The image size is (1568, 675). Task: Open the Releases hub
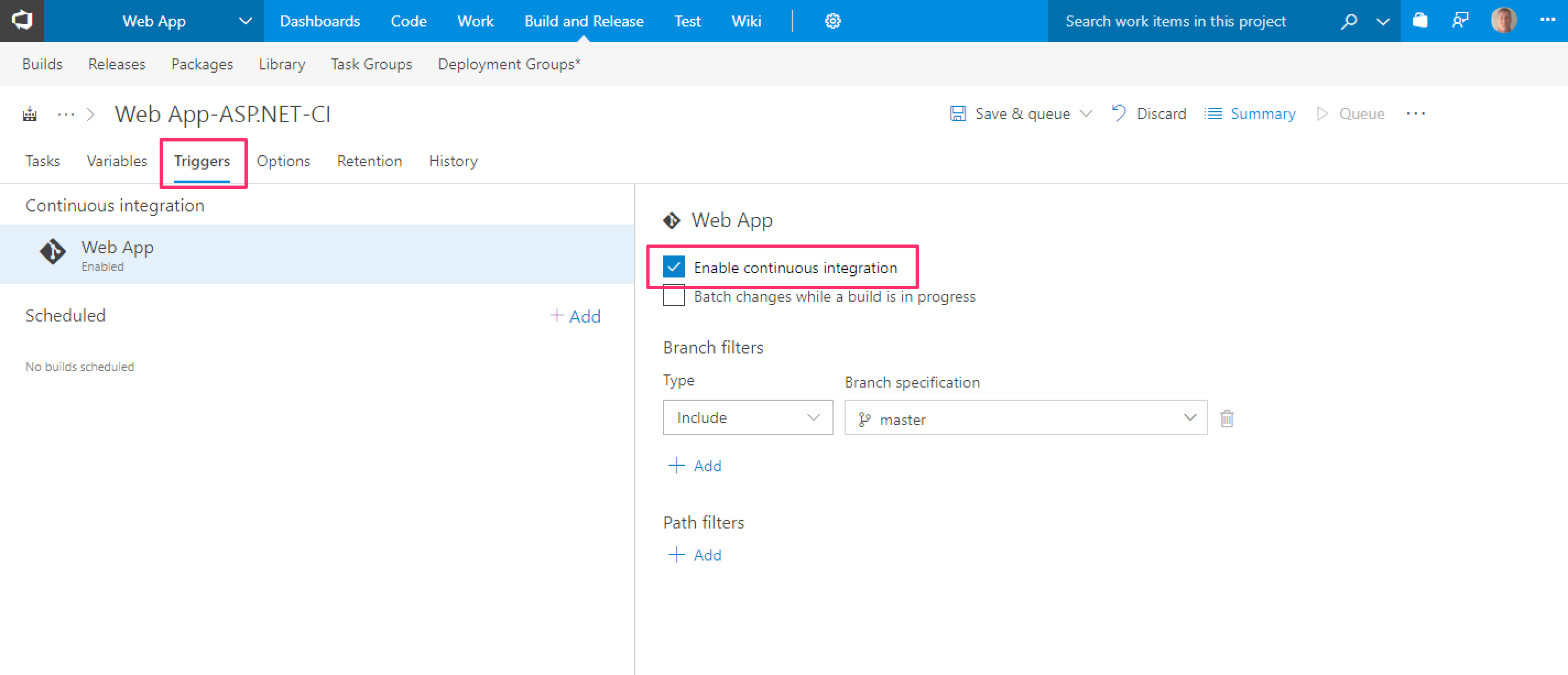tap(117, 64)
